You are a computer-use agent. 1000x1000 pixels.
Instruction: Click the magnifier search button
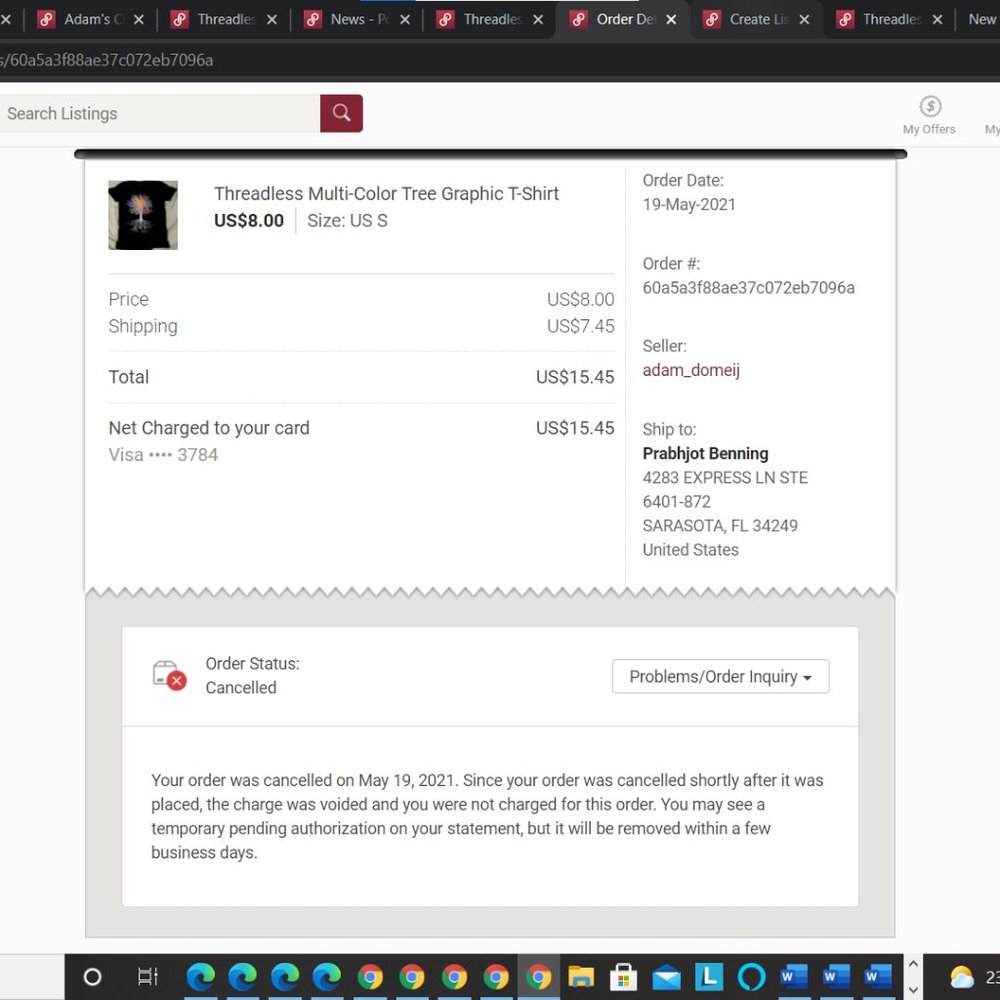341,113
